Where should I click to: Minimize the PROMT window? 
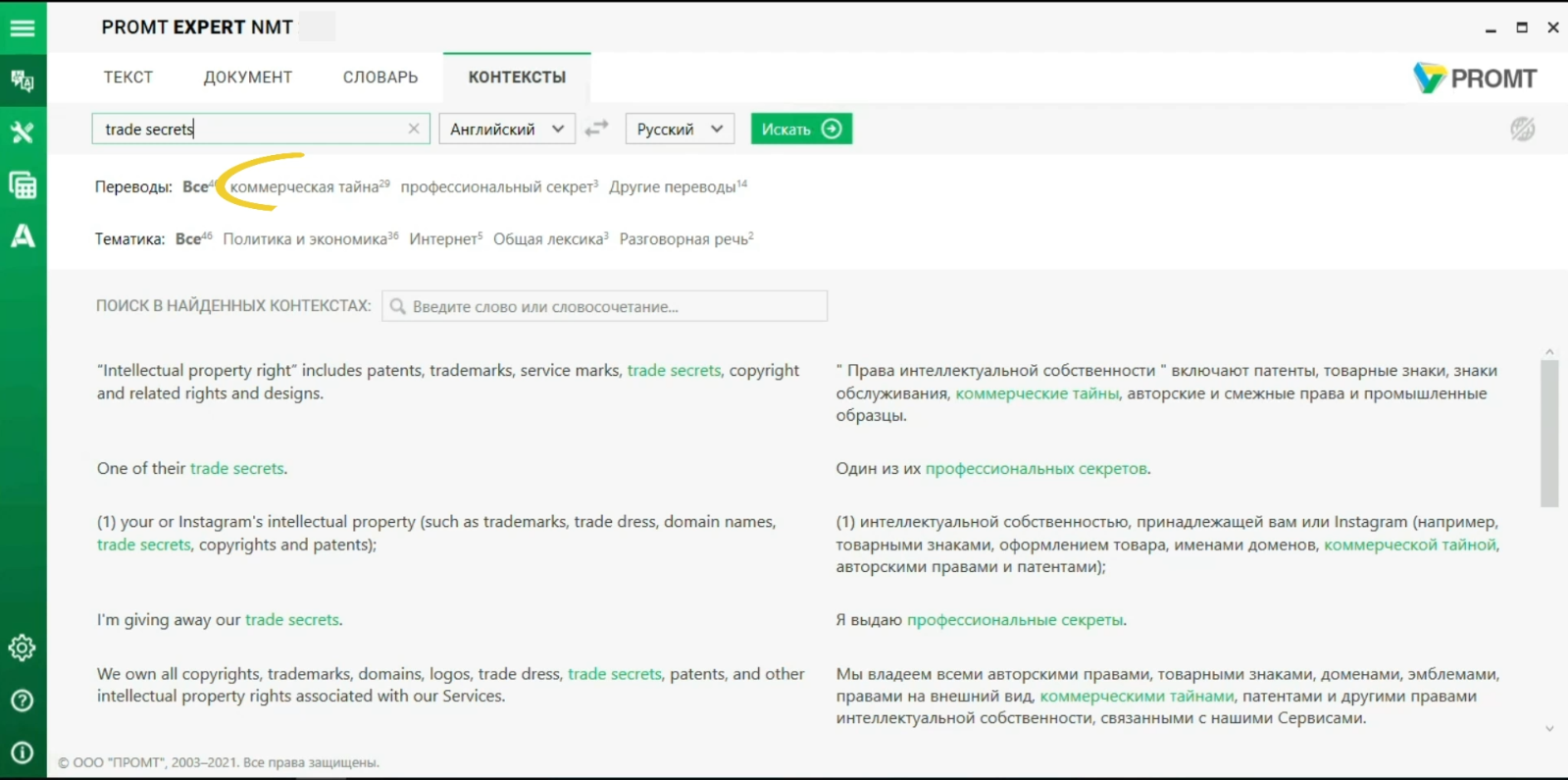[1491, 28]
